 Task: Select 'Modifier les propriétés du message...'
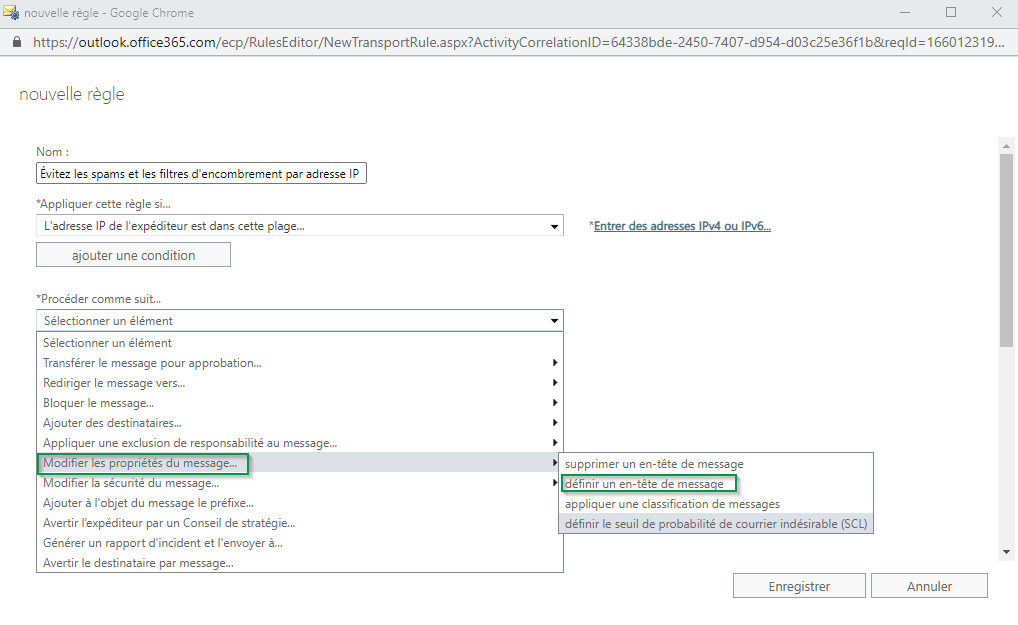pyautogui.click(x=141, y=463)
